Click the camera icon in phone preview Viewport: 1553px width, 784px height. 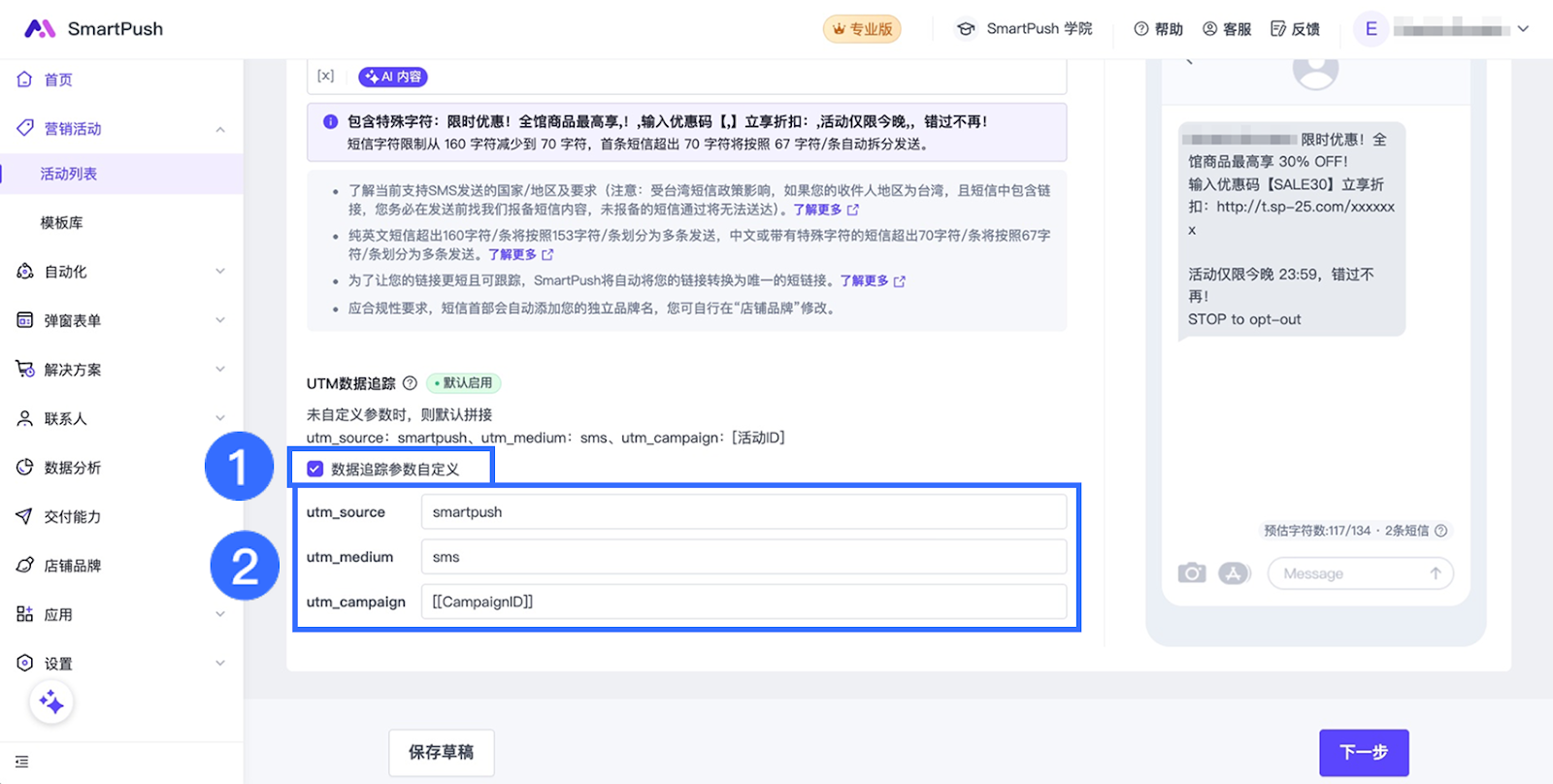pos(1192,573)
